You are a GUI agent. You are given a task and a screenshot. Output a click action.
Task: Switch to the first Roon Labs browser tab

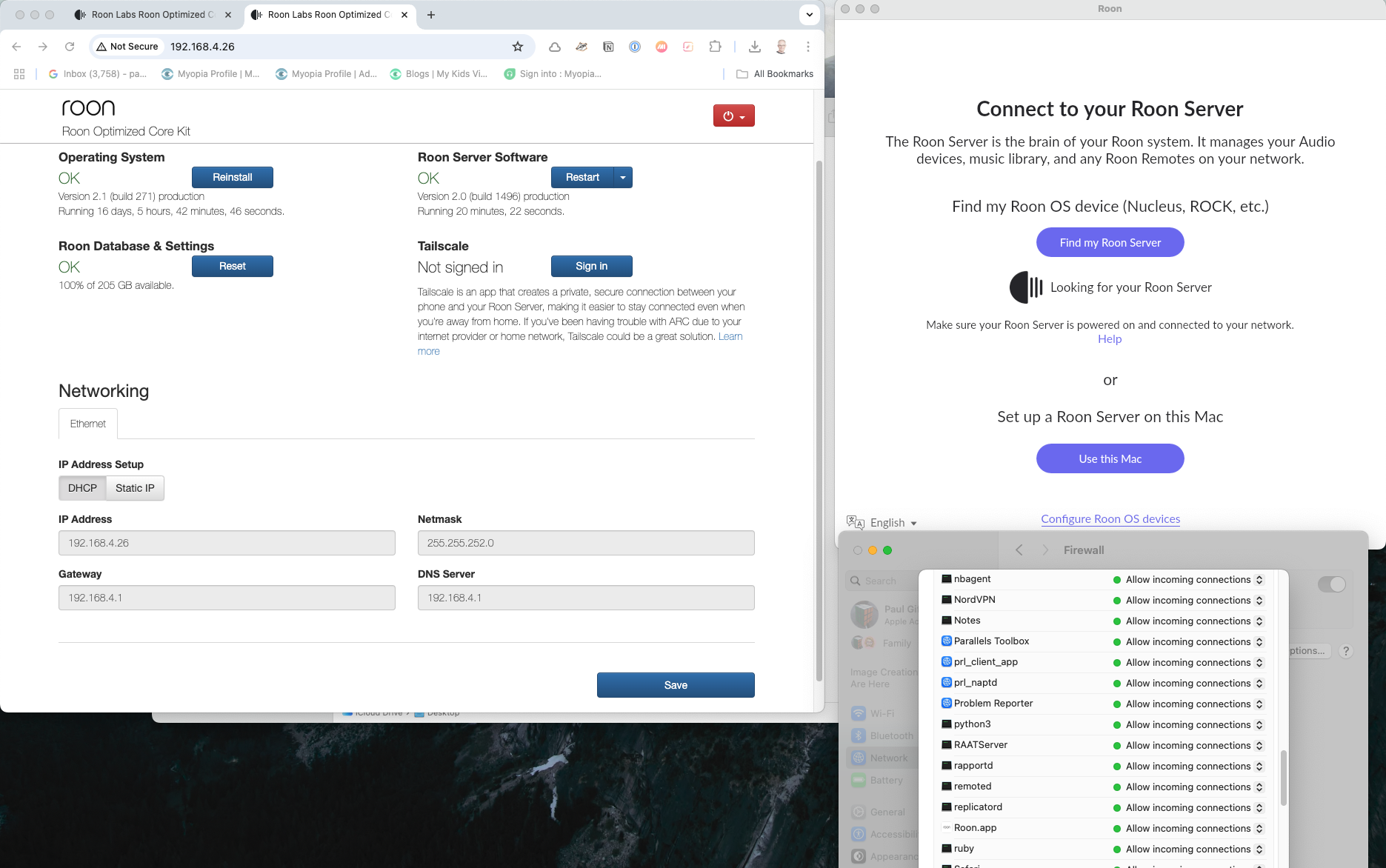(153, 15)
